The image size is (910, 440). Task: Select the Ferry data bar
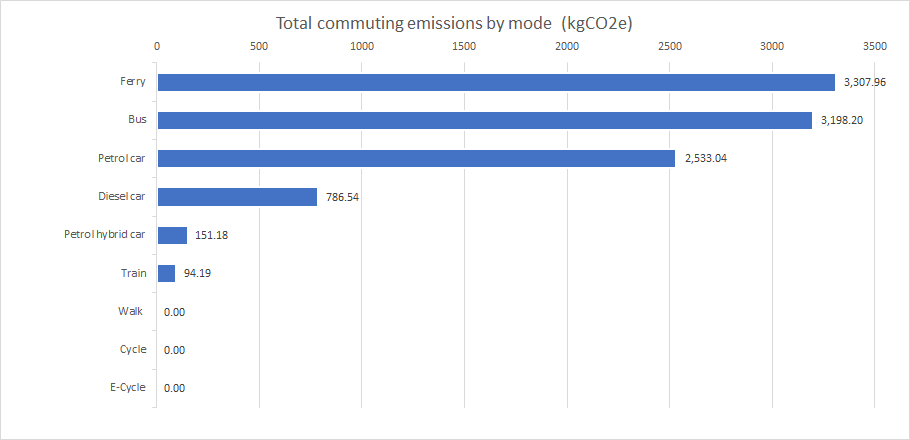(x=495, y=82)
